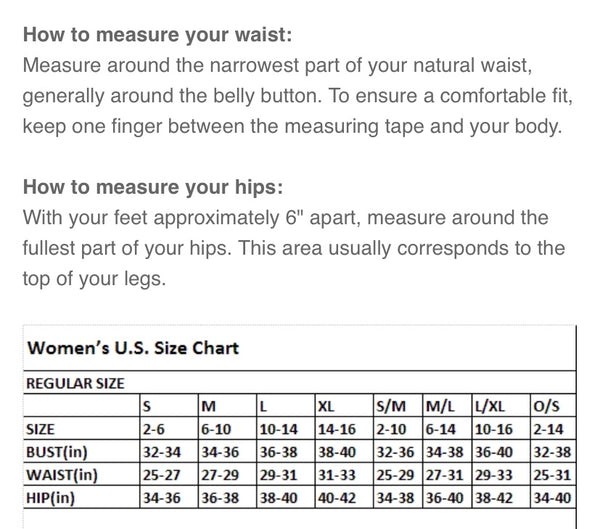Click the WAIST(in) row label
This screenshot has height=529, width=600.
pos(62,475)
